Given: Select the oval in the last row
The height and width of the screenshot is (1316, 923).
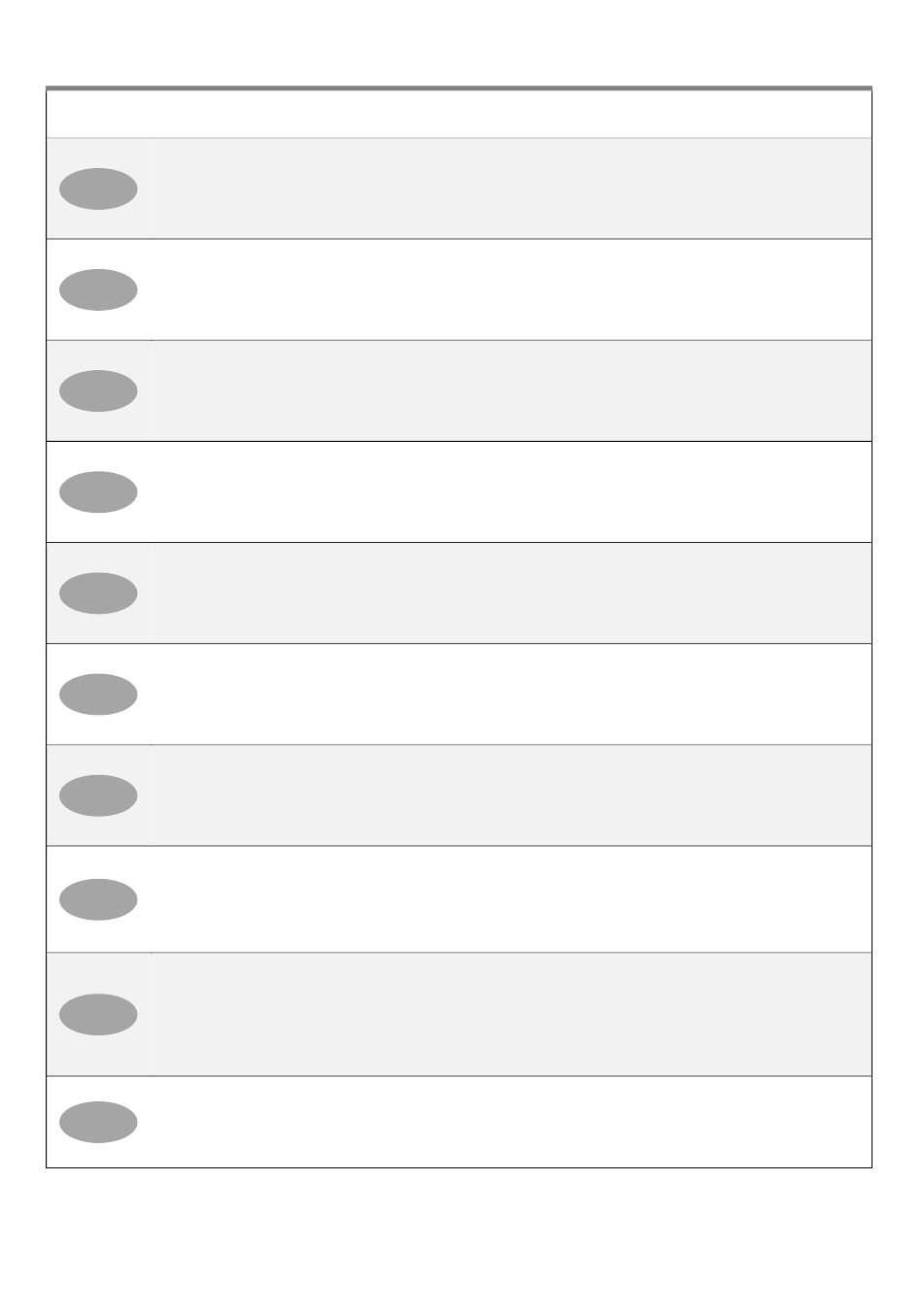Looking at the screenshot, I should 98,1122.
